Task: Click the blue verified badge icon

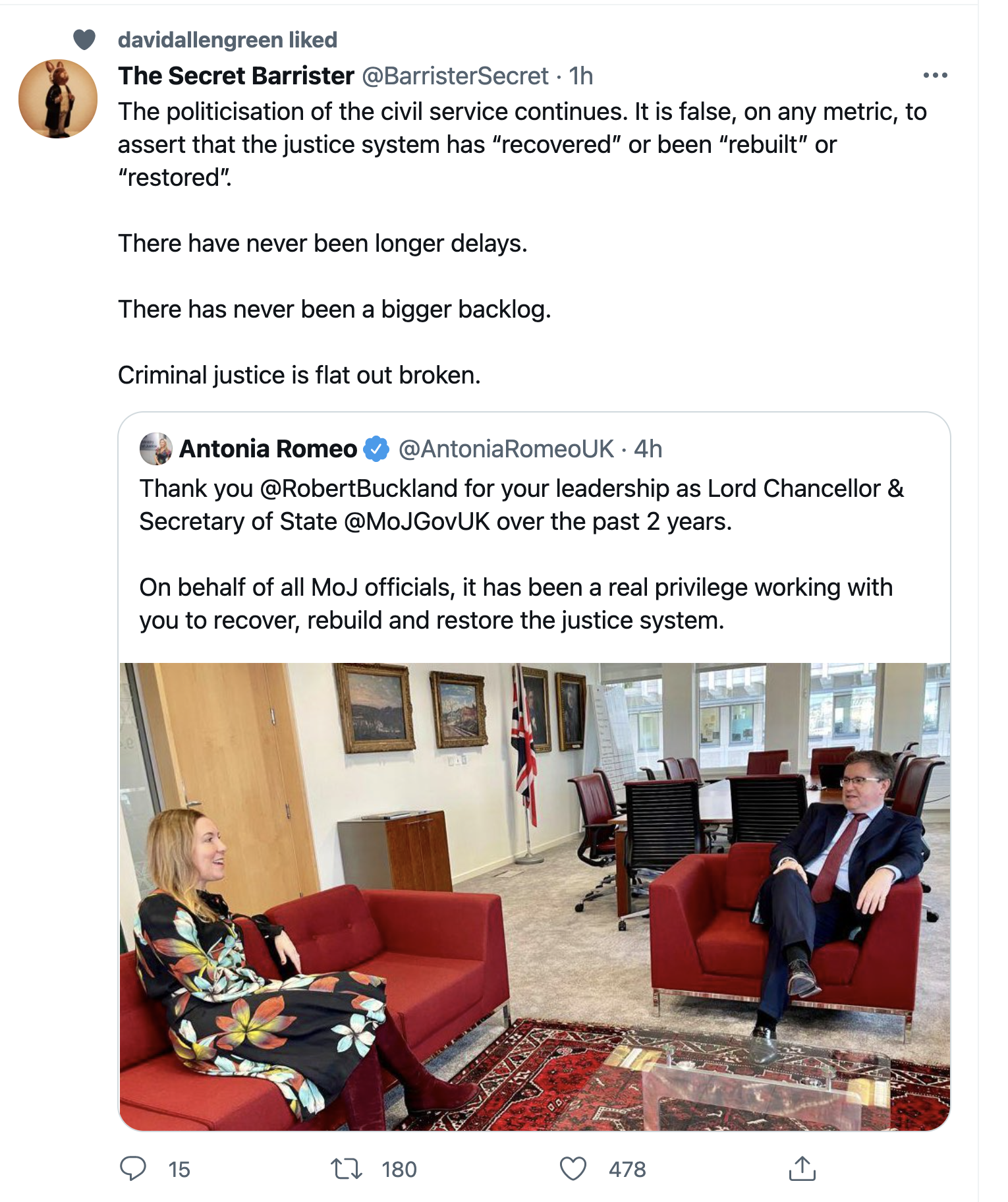Action: tap(376, 449)
